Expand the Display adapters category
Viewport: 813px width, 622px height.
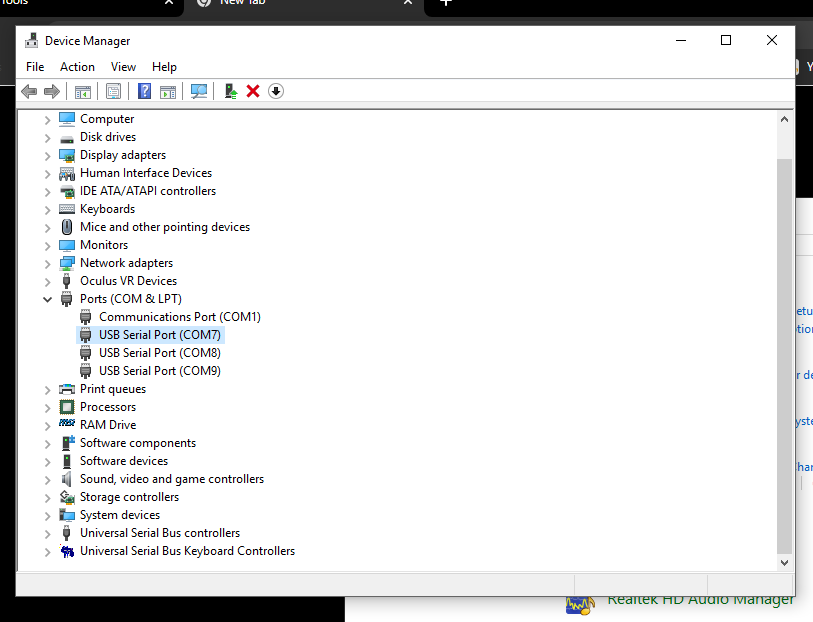[x=47, y=156]
